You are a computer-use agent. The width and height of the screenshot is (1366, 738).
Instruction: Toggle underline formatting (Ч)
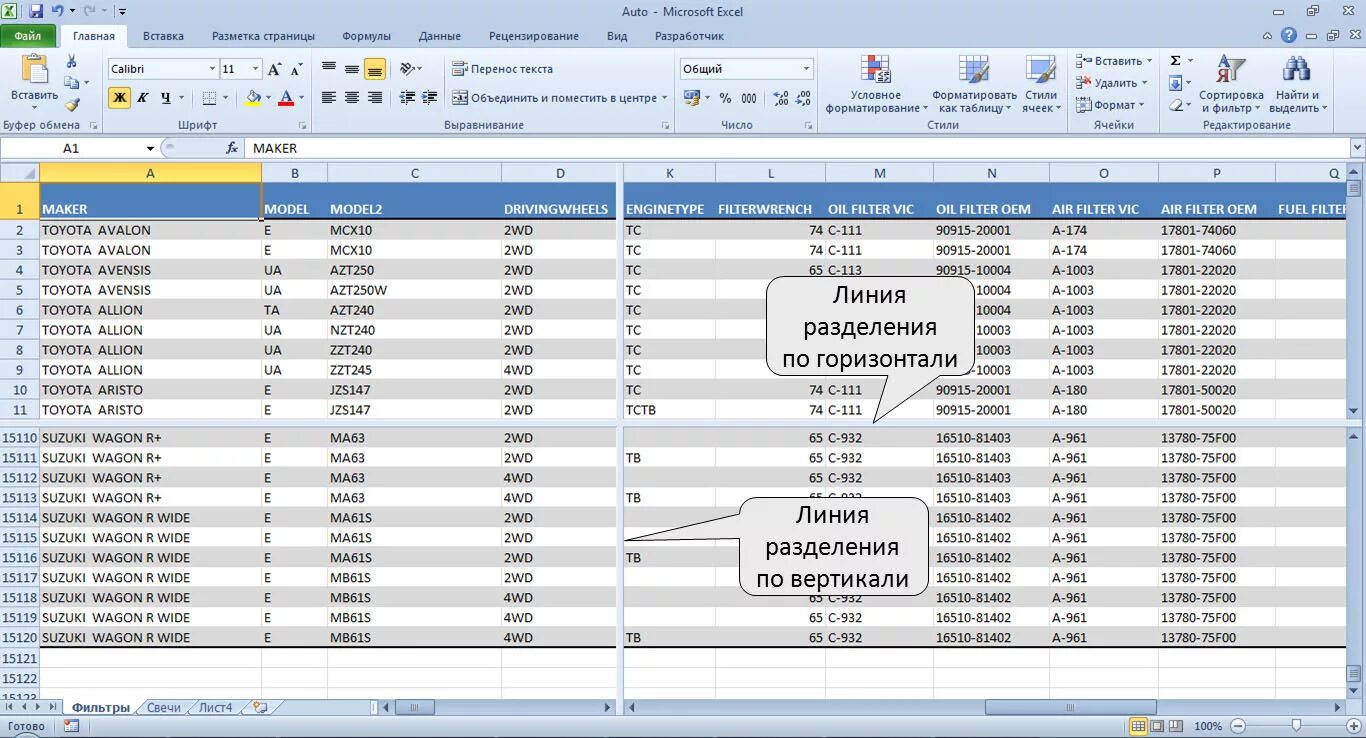click(165, 98)
